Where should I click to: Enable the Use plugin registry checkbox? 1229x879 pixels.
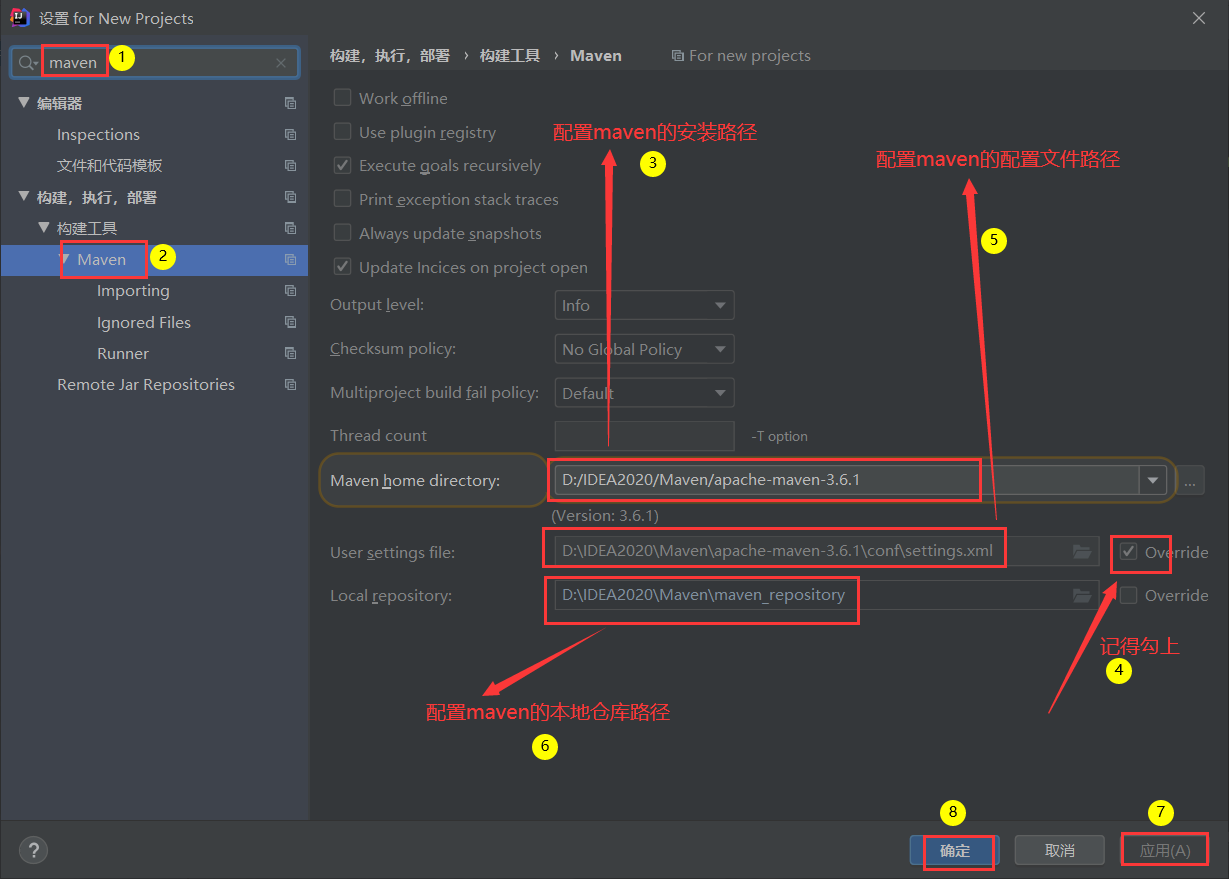pos(342,132)
